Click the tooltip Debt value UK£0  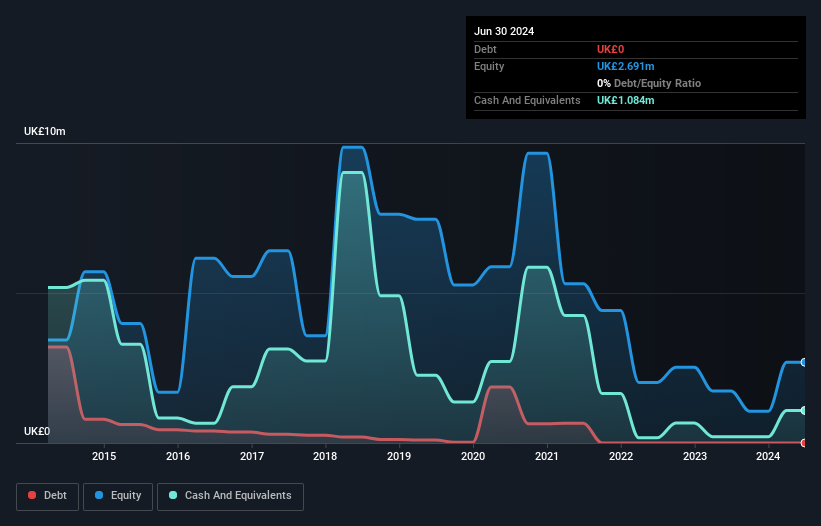tap(611, 49)
